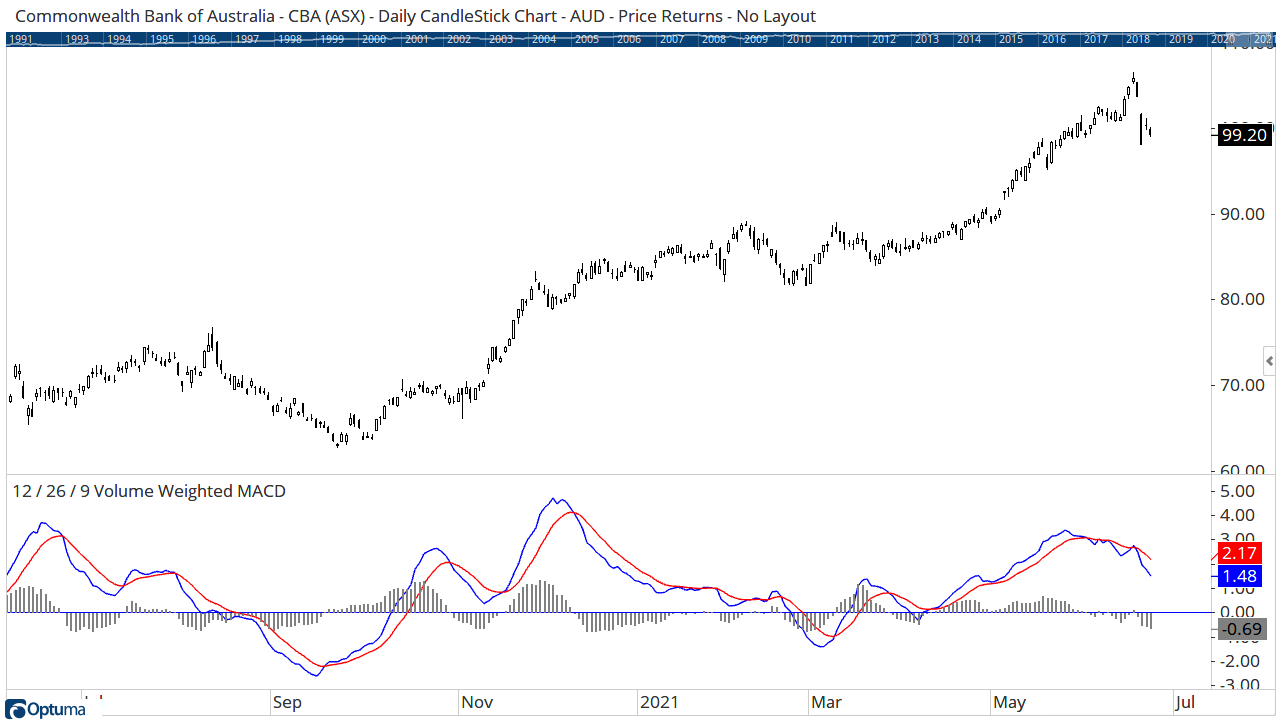Select 2008 on the top year timeline

[714, 39]
